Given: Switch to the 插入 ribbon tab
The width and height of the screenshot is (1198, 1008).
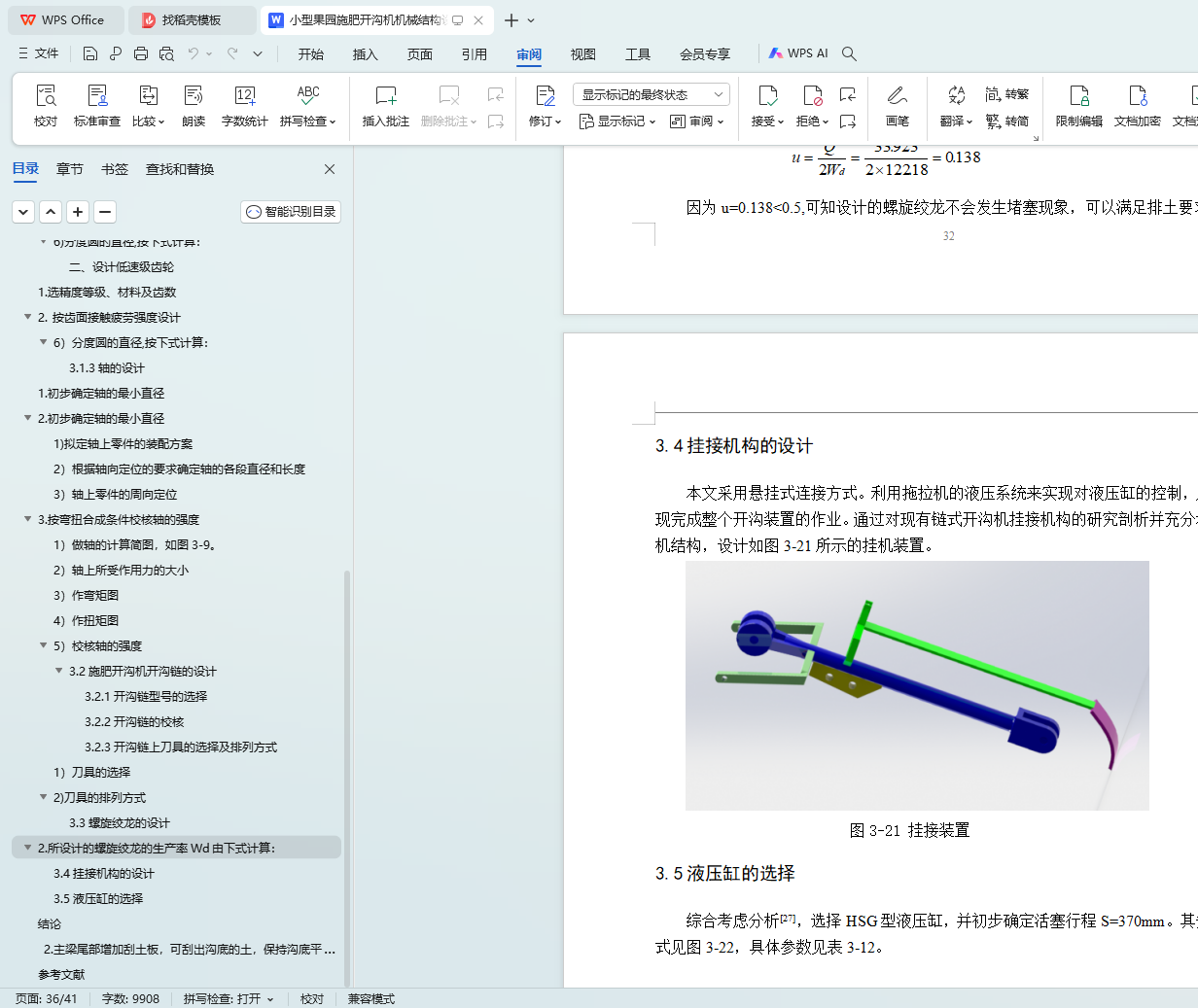Looking at the screenshot, I should pos(366,54).
